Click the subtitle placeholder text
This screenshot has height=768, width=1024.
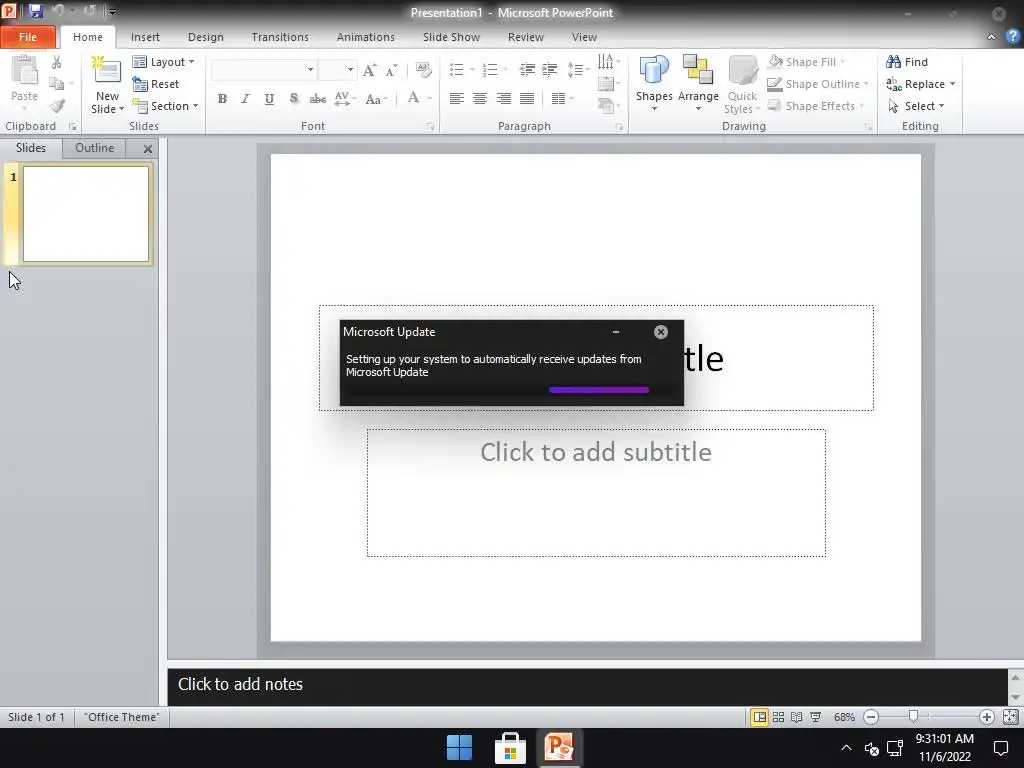tap(596, 452)
